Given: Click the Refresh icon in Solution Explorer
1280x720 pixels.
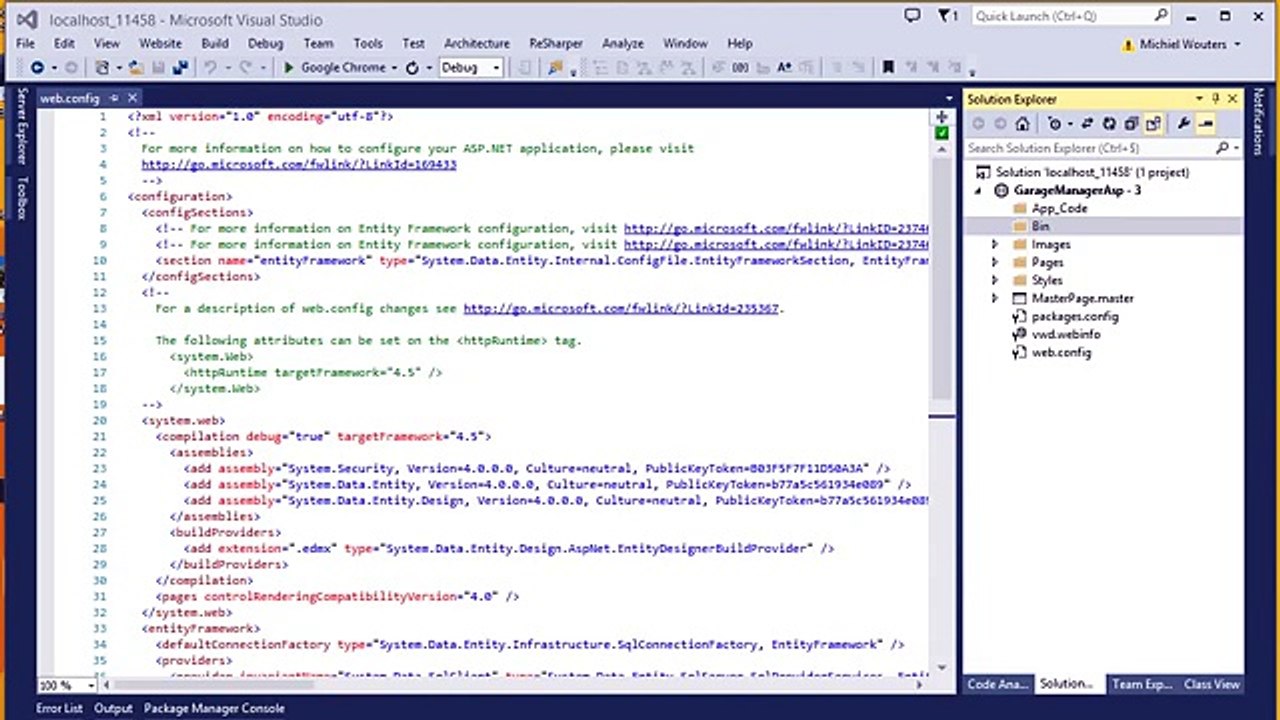Looking at the screenshot, I should click(x=1109, y=124).
